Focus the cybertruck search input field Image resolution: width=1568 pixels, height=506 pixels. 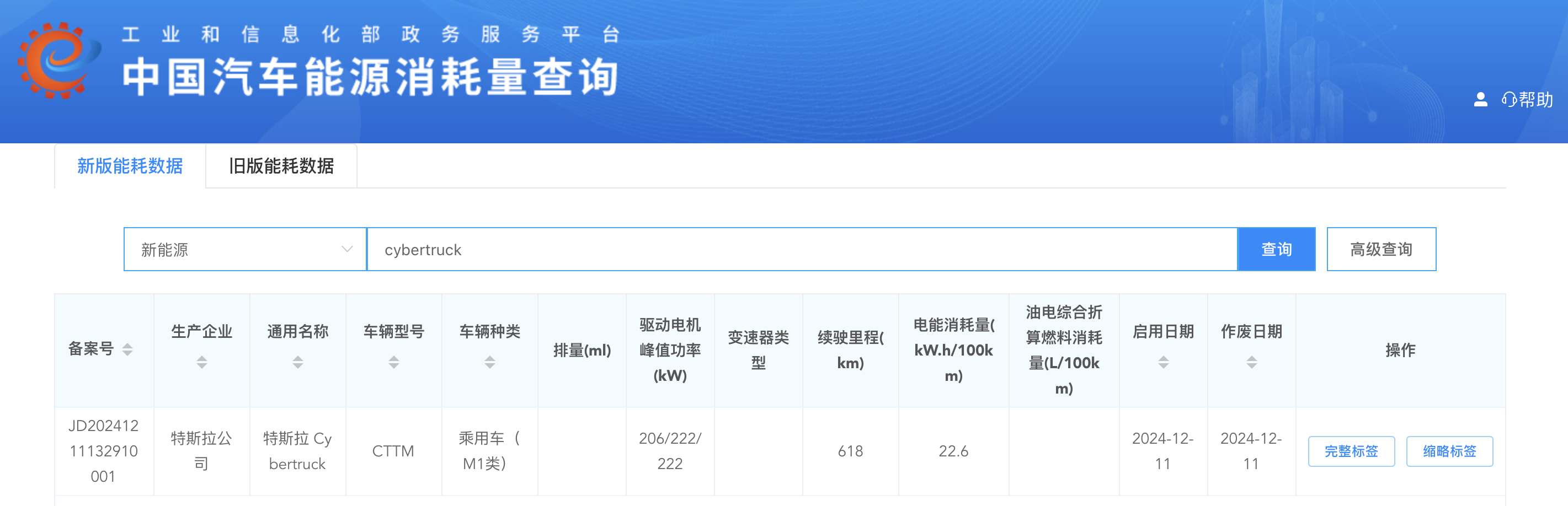tap(802, 249)
